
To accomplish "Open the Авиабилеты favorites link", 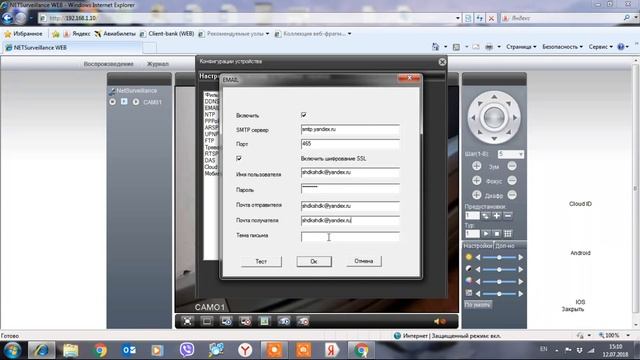I will click(x=115, y=34).
